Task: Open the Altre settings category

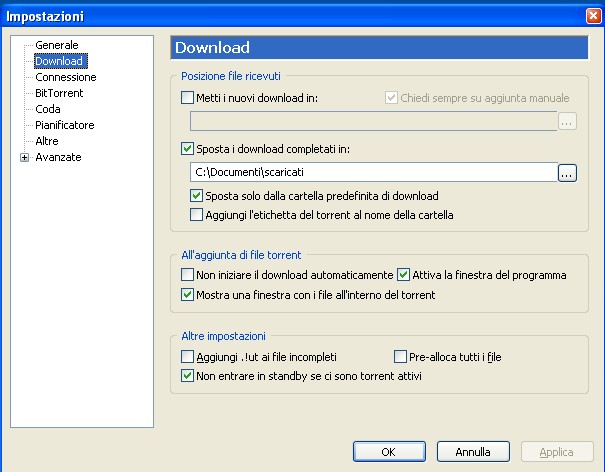Action: [47, 141]
